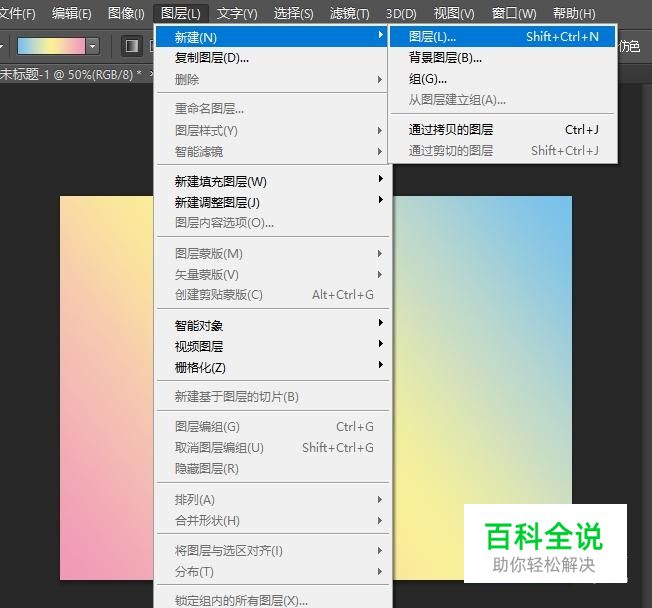Choose 组(G)... in the submenu
The image size is (652, 608).
pyautogui.click(x=502, y=79)
